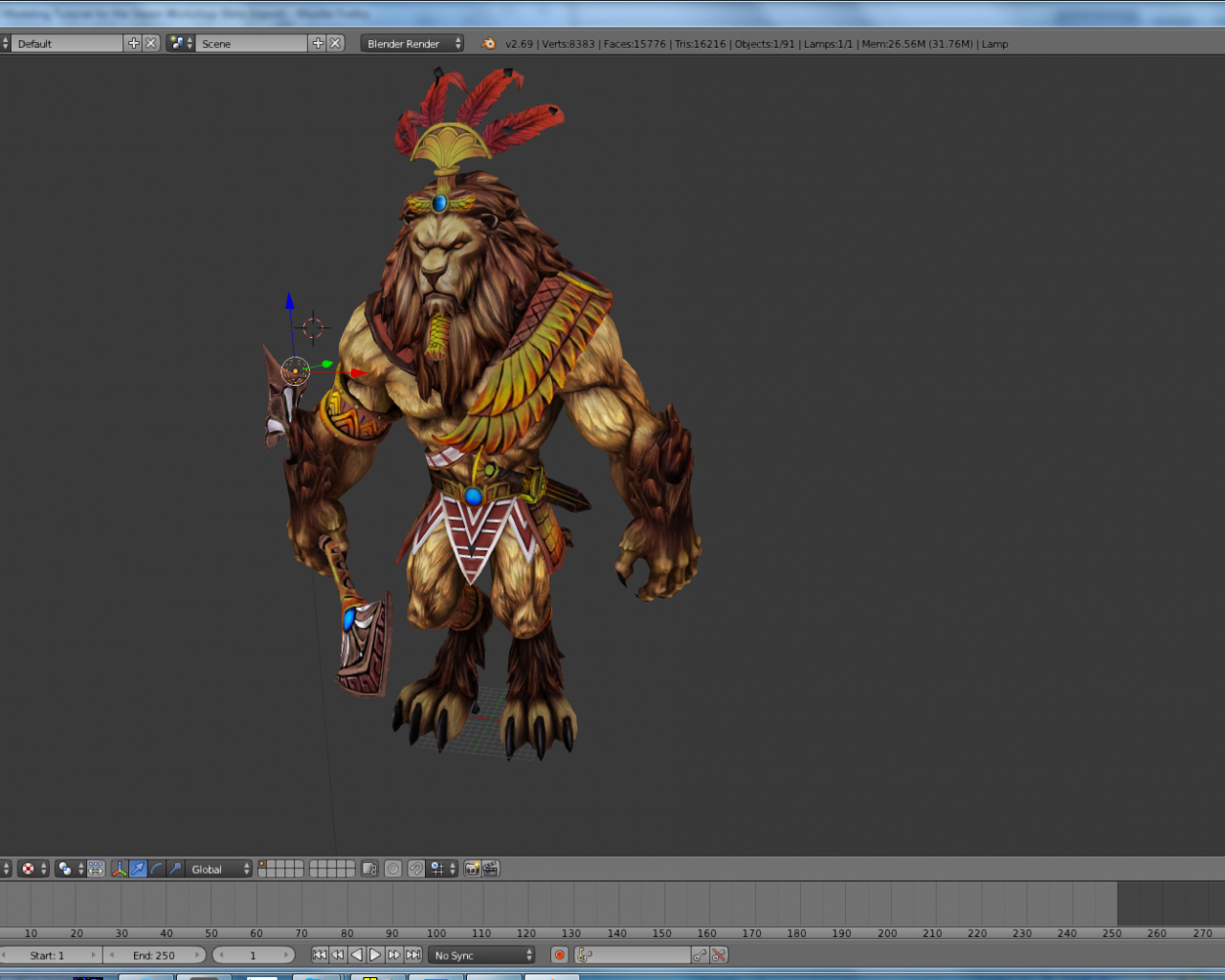
Task: Select the first layer button in layer grid
Action: tap(263, 864)
